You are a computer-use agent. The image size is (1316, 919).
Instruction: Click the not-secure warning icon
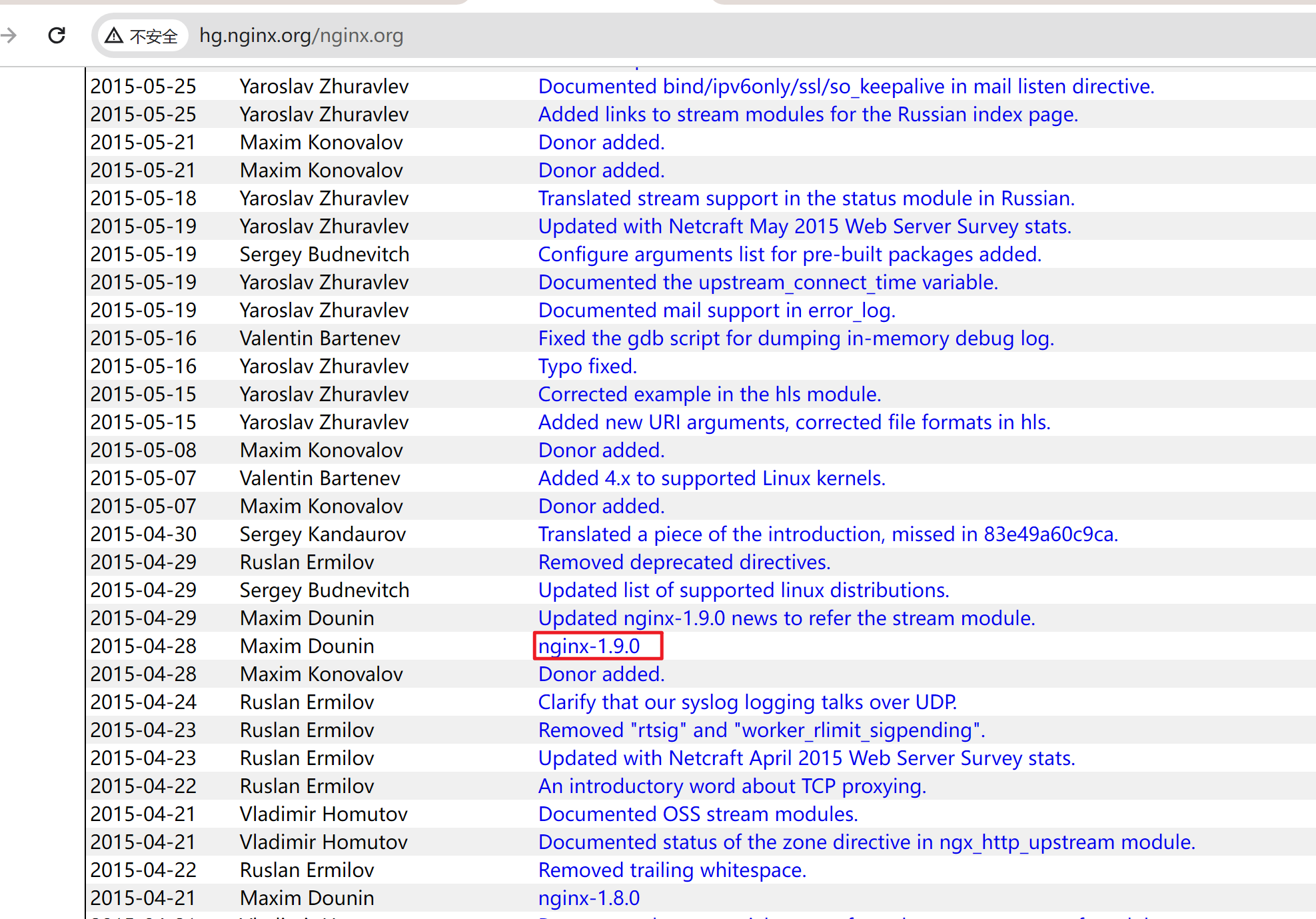tap(115, 35)
